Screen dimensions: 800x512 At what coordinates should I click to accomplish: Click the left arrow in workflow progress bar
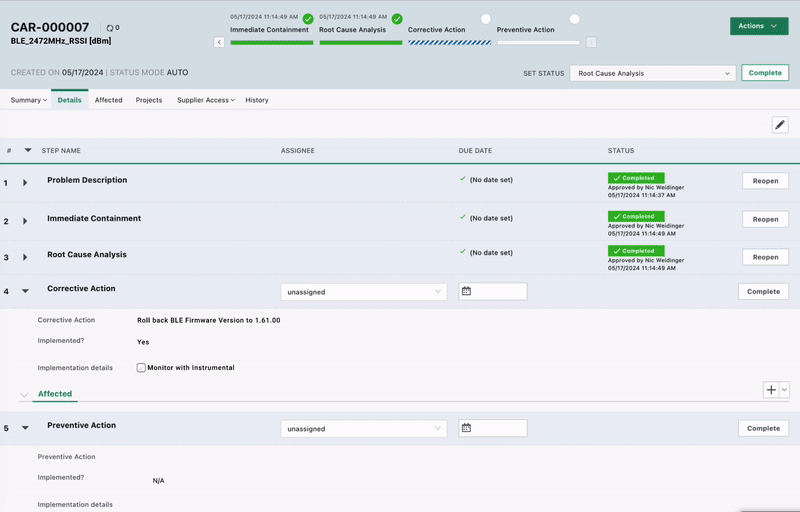219,42
